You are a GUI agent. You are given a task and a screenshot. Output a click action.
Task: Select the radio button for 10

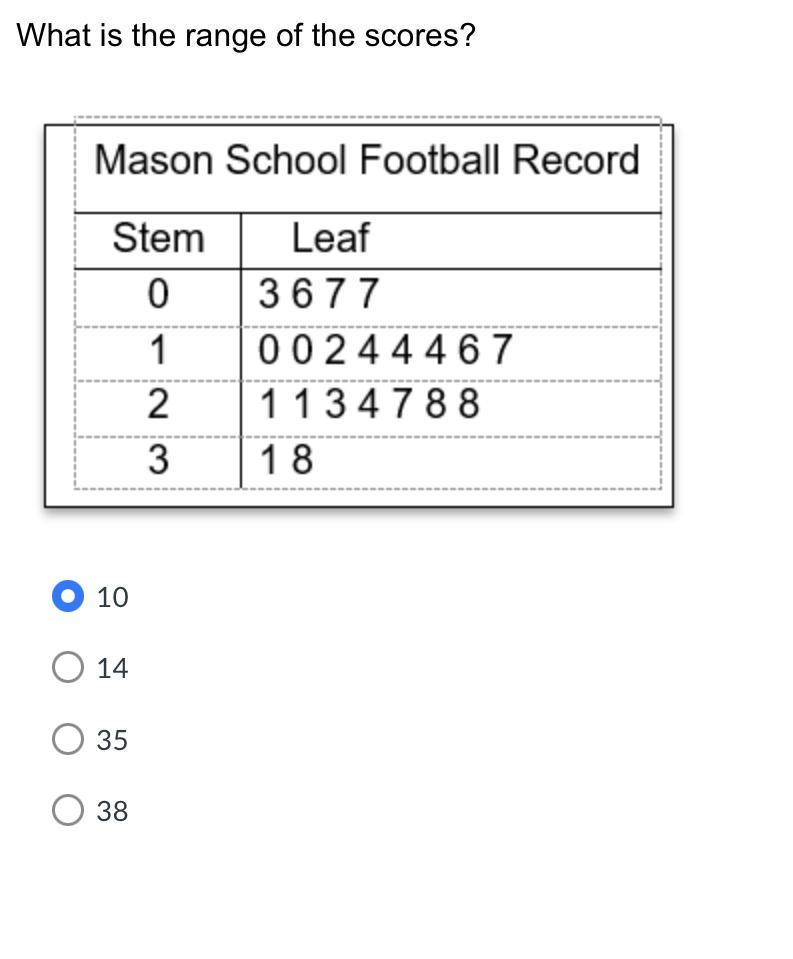coord(67,597)
